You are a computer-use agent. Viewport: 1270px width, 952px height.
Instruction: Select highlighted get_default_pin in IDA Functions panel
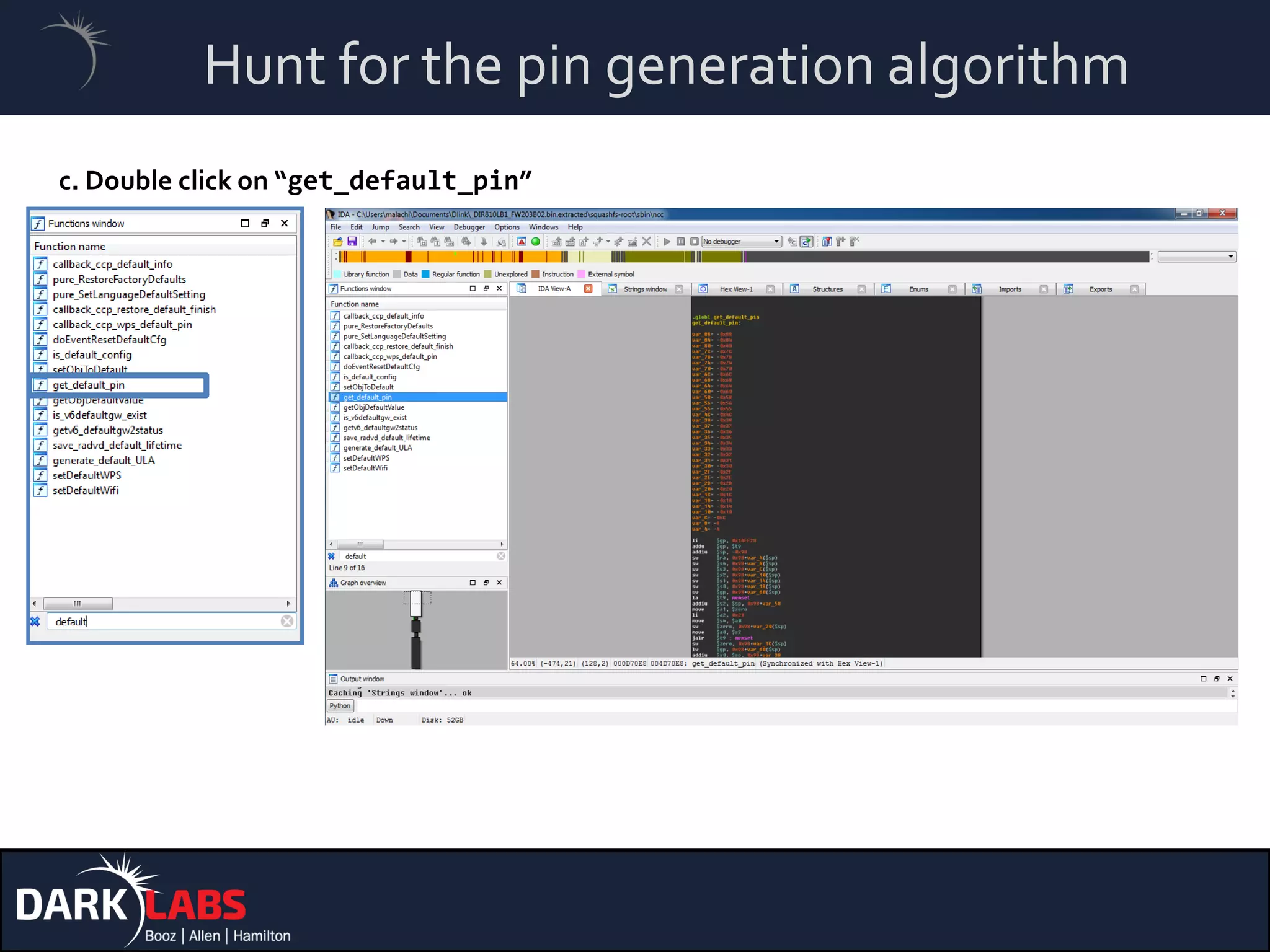click(x=417, y=397)
